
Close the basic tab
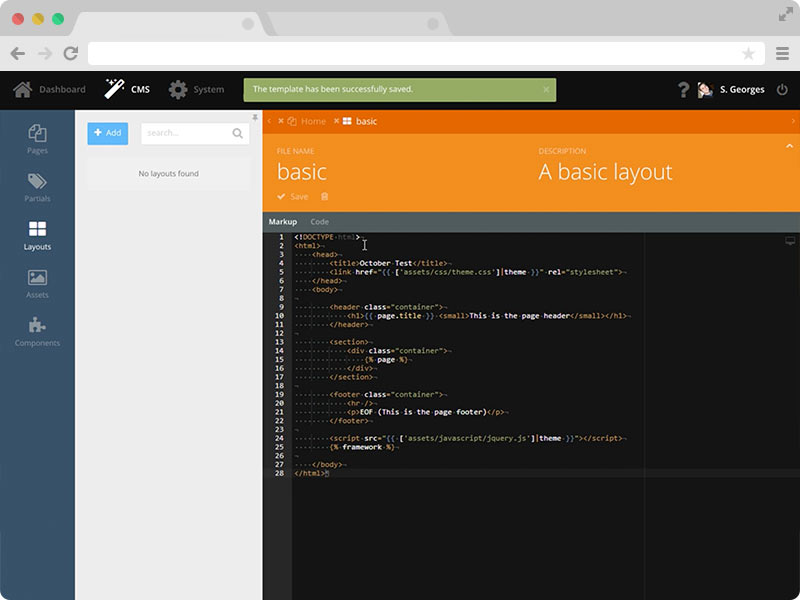click(x=337, y=121)
